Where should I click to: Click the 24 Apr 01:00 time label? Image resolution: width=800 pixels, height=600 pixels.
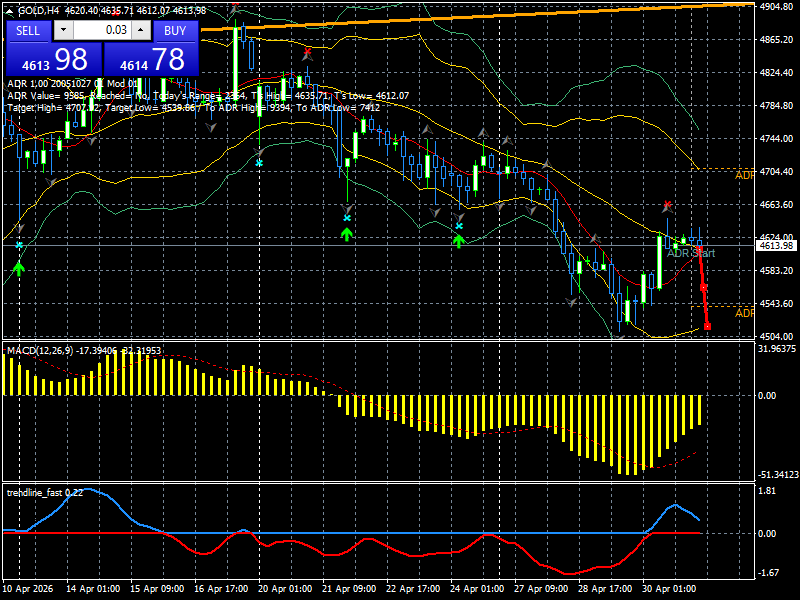pos(477,588)
